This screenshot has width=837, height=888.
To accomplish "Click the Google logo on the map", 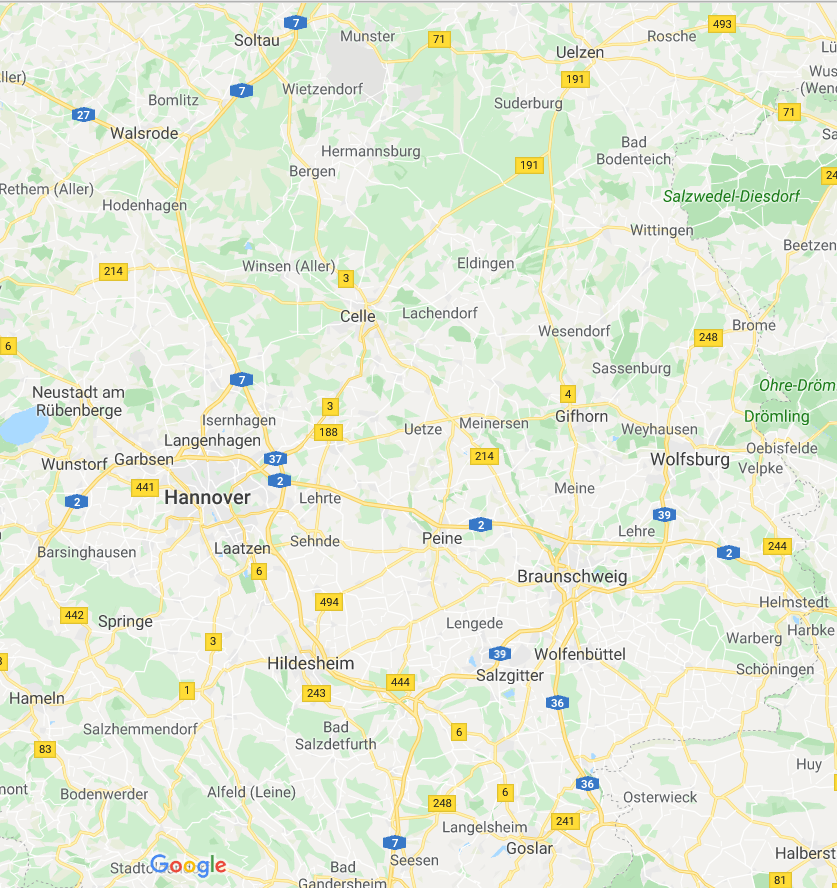I will pyautogui.click(x=189, y=865).
